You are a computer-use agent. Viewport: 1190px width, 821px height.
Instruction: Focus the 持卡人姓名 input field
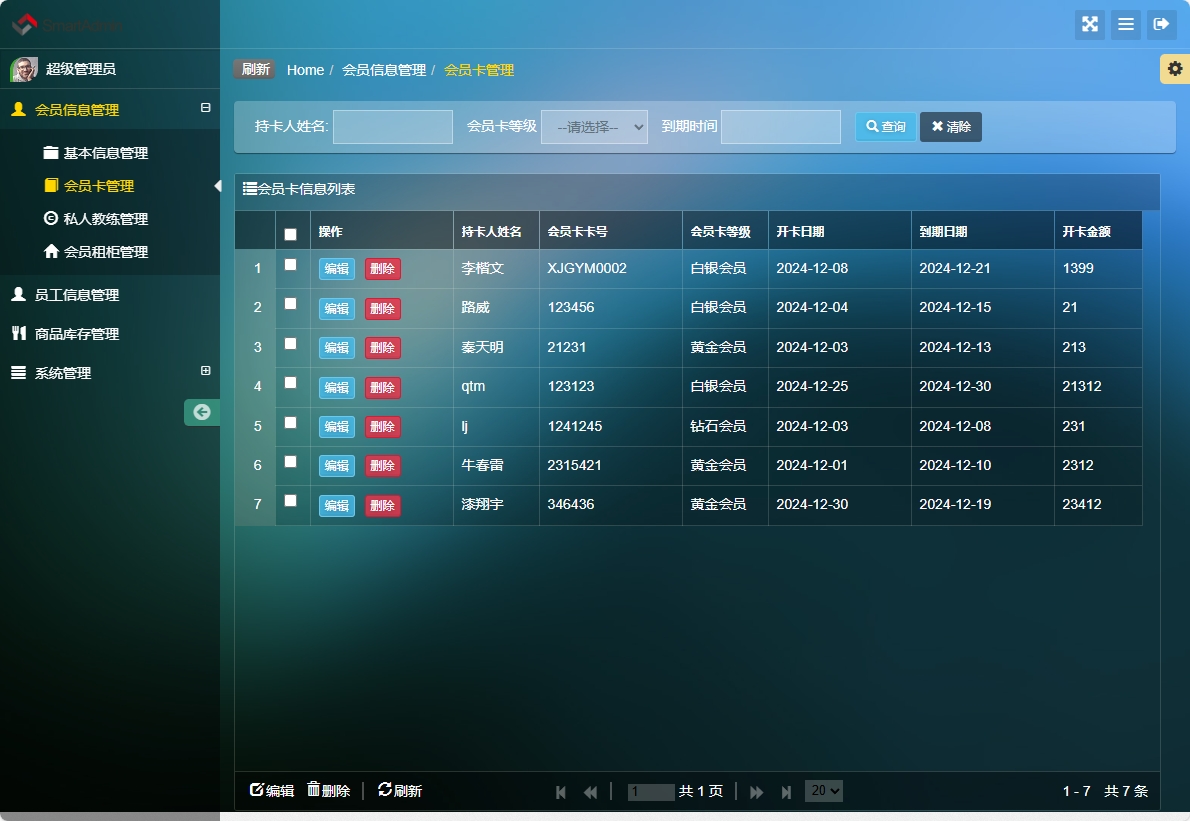(x=393, y=127)
